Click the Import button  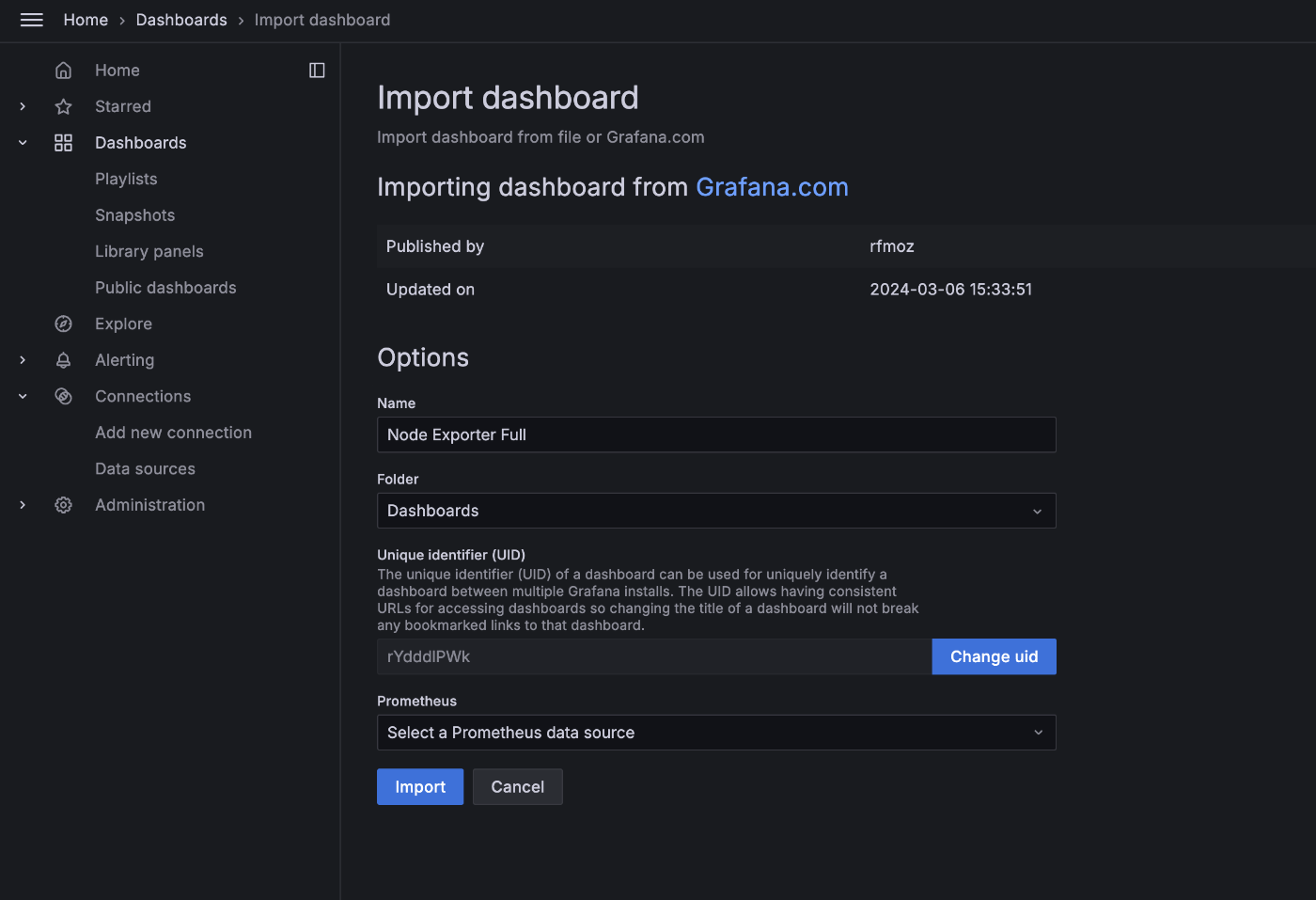pos(420,787)
